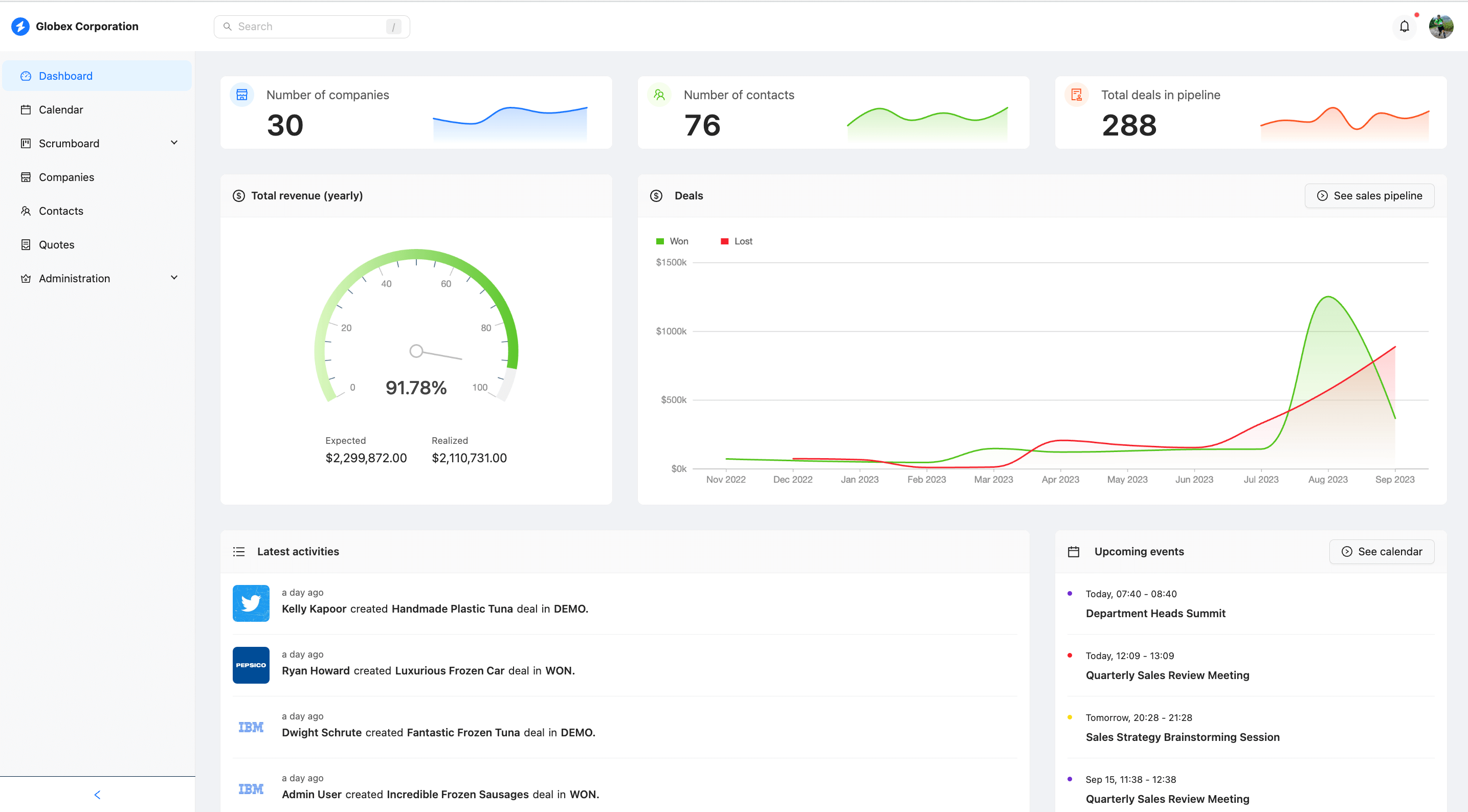This screenshot has width=1468, height=812.
Task: Click the Twitter logo in latest activities
Action: click(x=251, y=603)
